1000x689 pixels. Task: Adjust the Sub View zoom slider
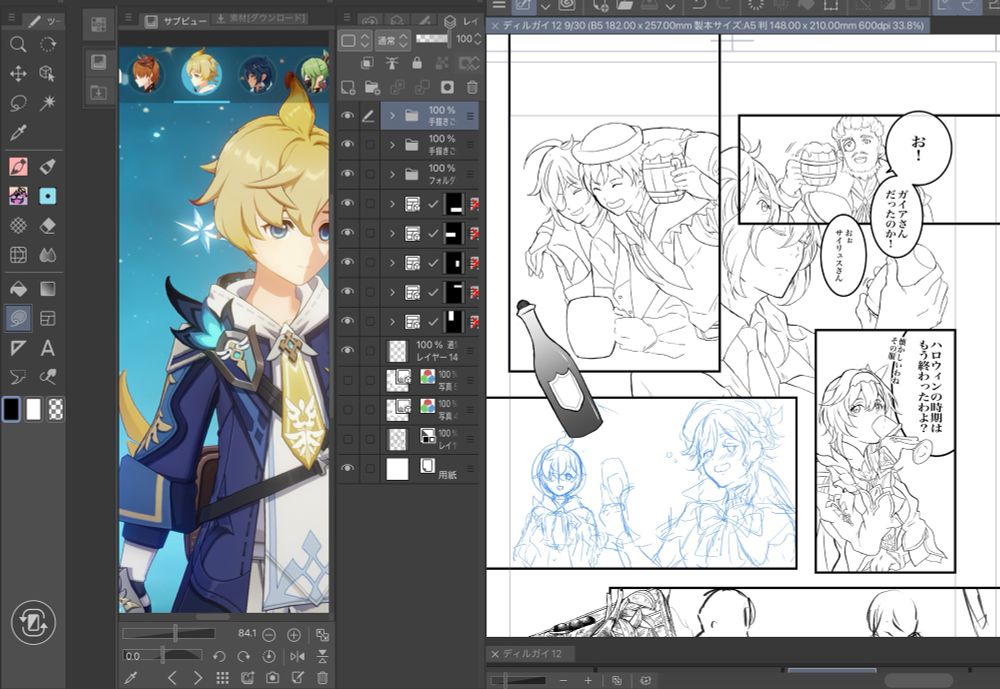point(169,633)
